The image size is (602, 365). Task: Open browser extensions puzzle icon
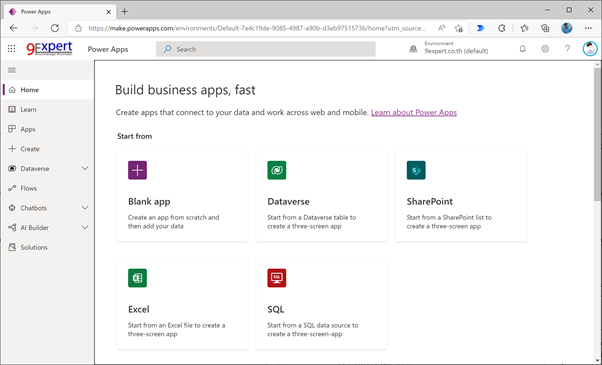pos(501,28)
